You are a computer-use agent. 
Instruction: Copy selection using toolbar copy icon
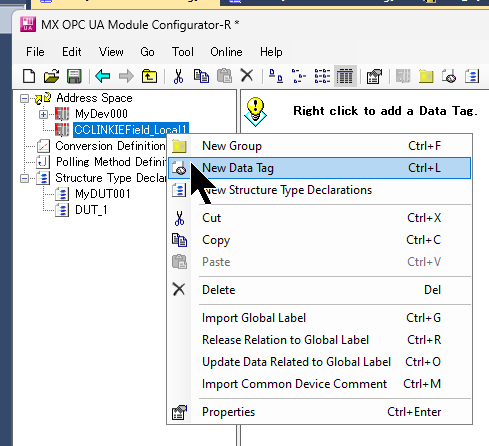(x=201, y=76)
